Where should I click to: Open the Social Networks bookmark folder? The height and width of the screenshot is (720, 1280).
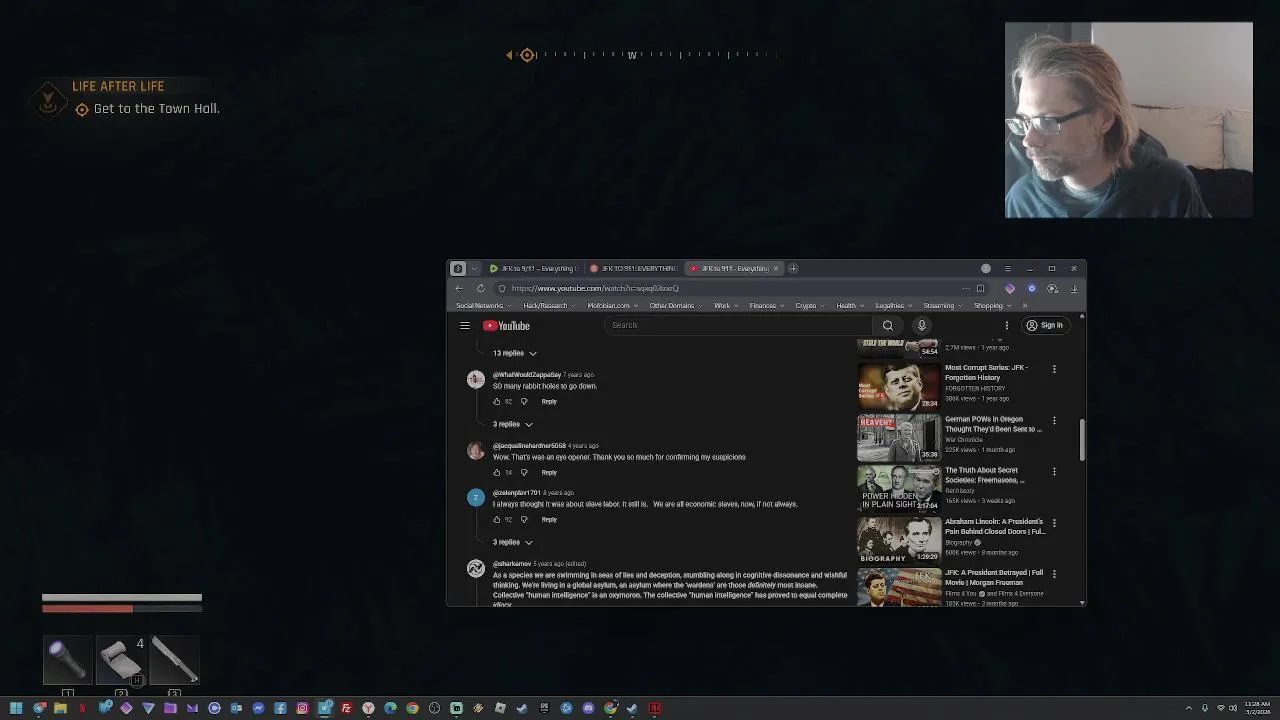point(483,305)
